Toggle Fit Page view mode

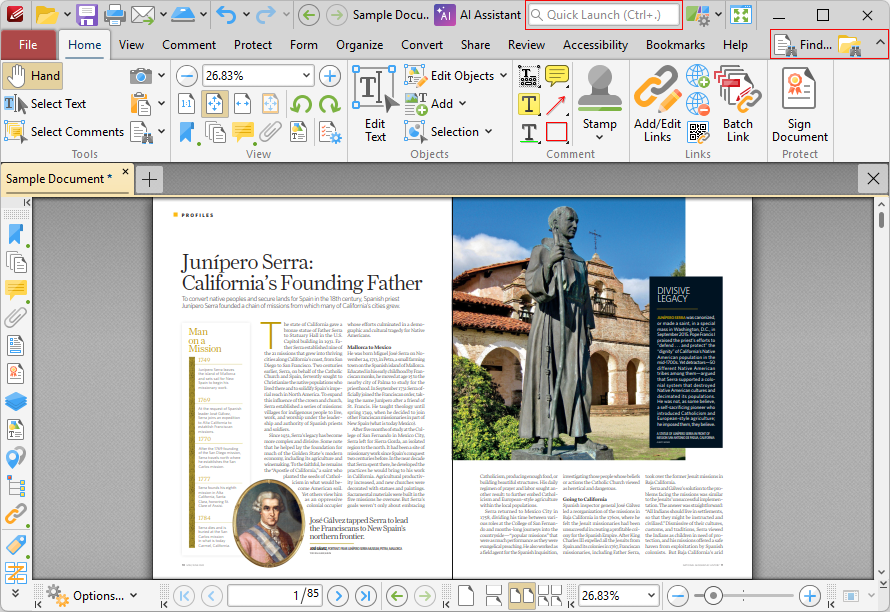(x=214, y=104)
